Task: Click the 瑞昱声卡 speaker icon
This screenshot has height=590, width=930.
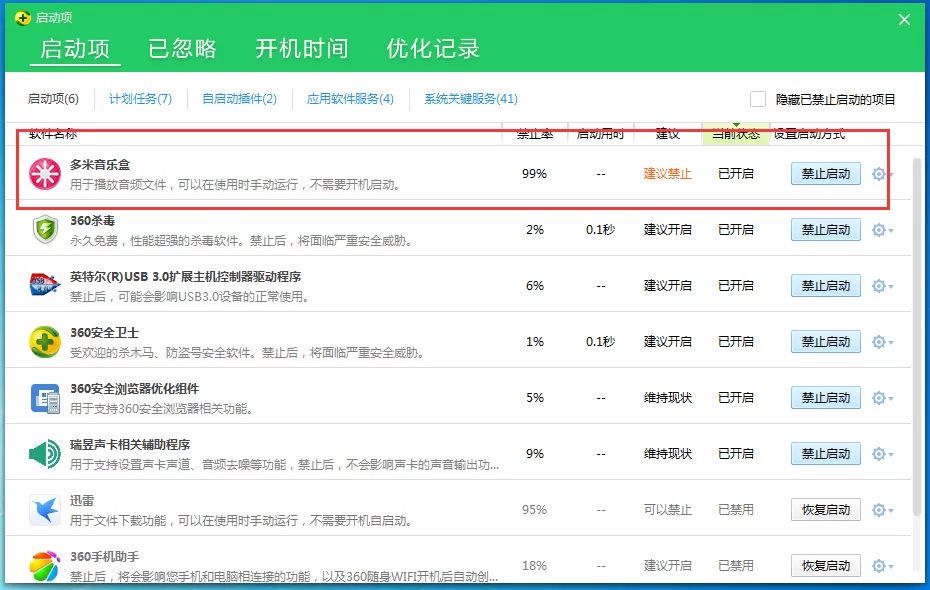Action: (45, 454)
